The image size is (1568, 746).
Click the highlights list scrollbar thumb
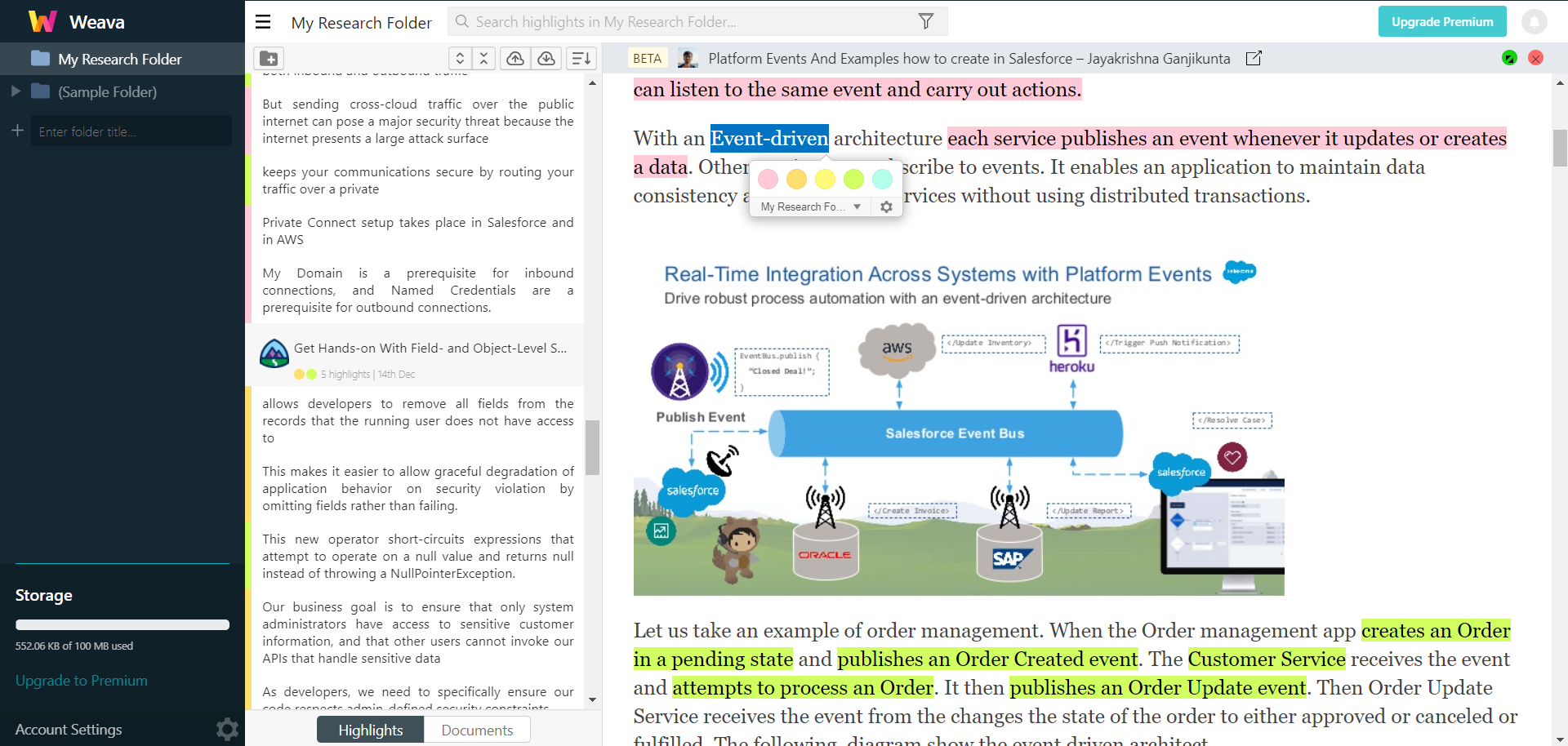(x=593, y=447)
